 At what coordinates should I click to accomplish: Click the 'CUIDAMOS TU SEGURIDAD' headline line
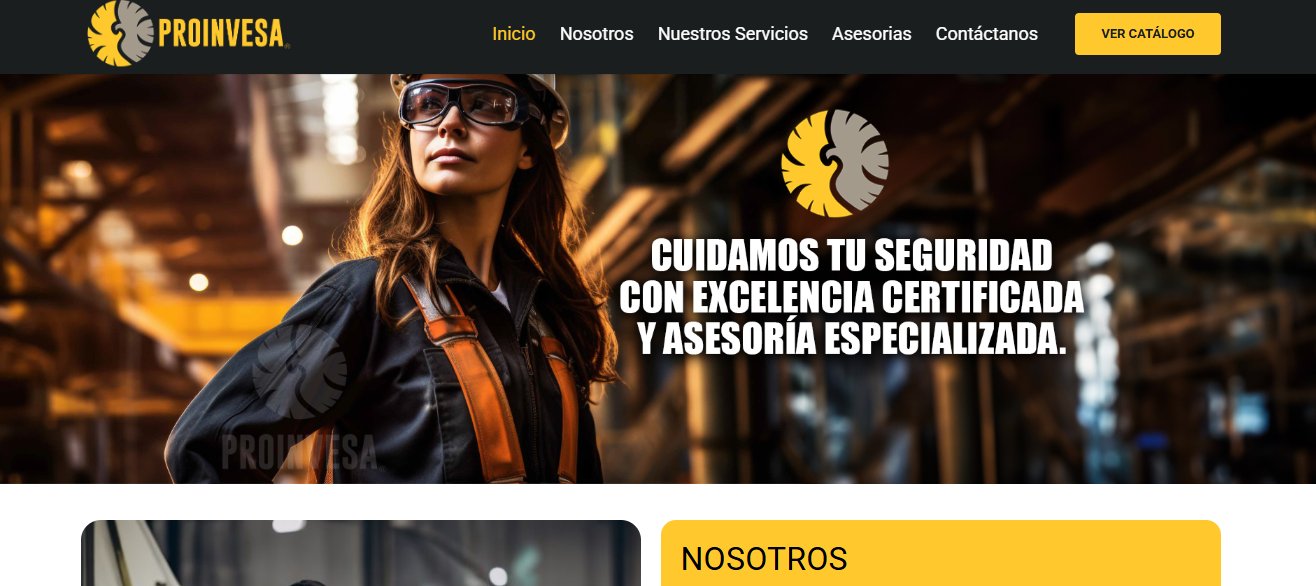[x=852, y=255]
